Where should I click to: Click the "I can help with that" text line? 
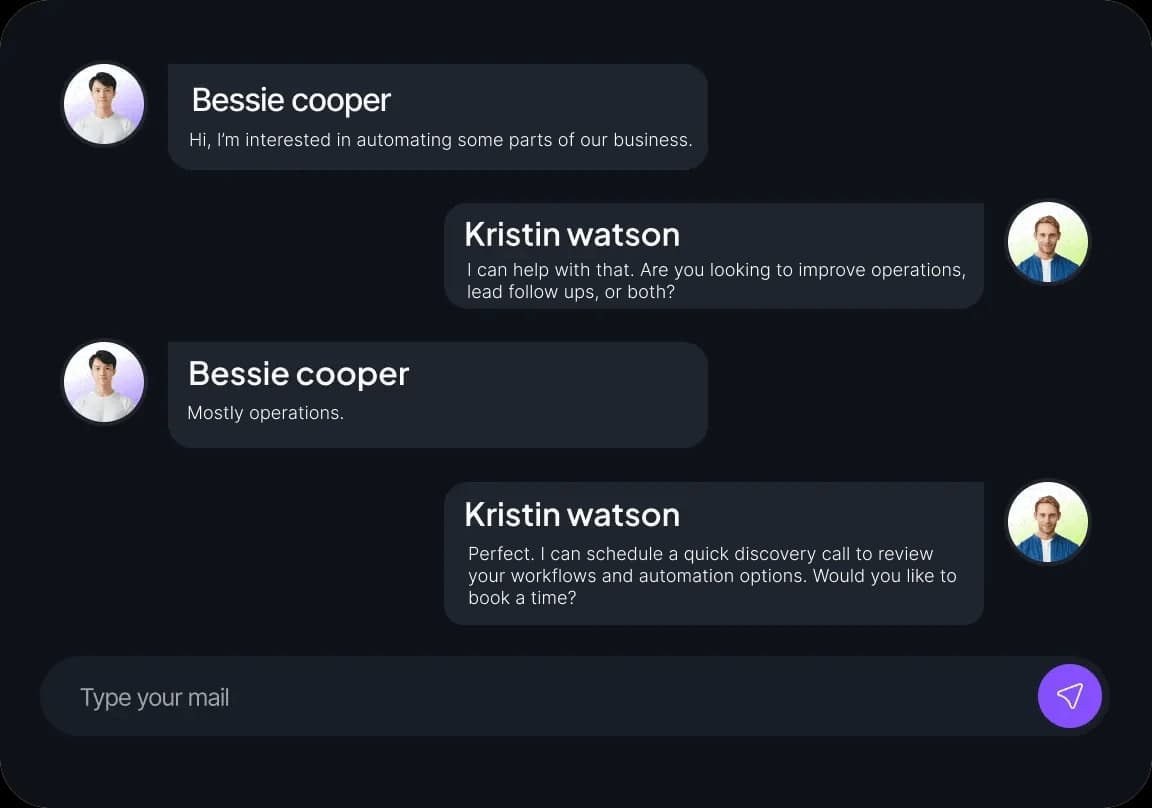click(x=716, y=270)
